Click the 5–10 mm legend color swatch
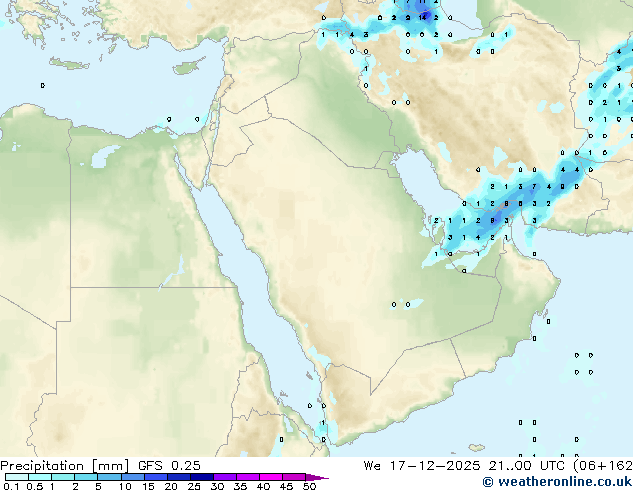The height and width of the screenshot is (490, 634). (109, 477)
